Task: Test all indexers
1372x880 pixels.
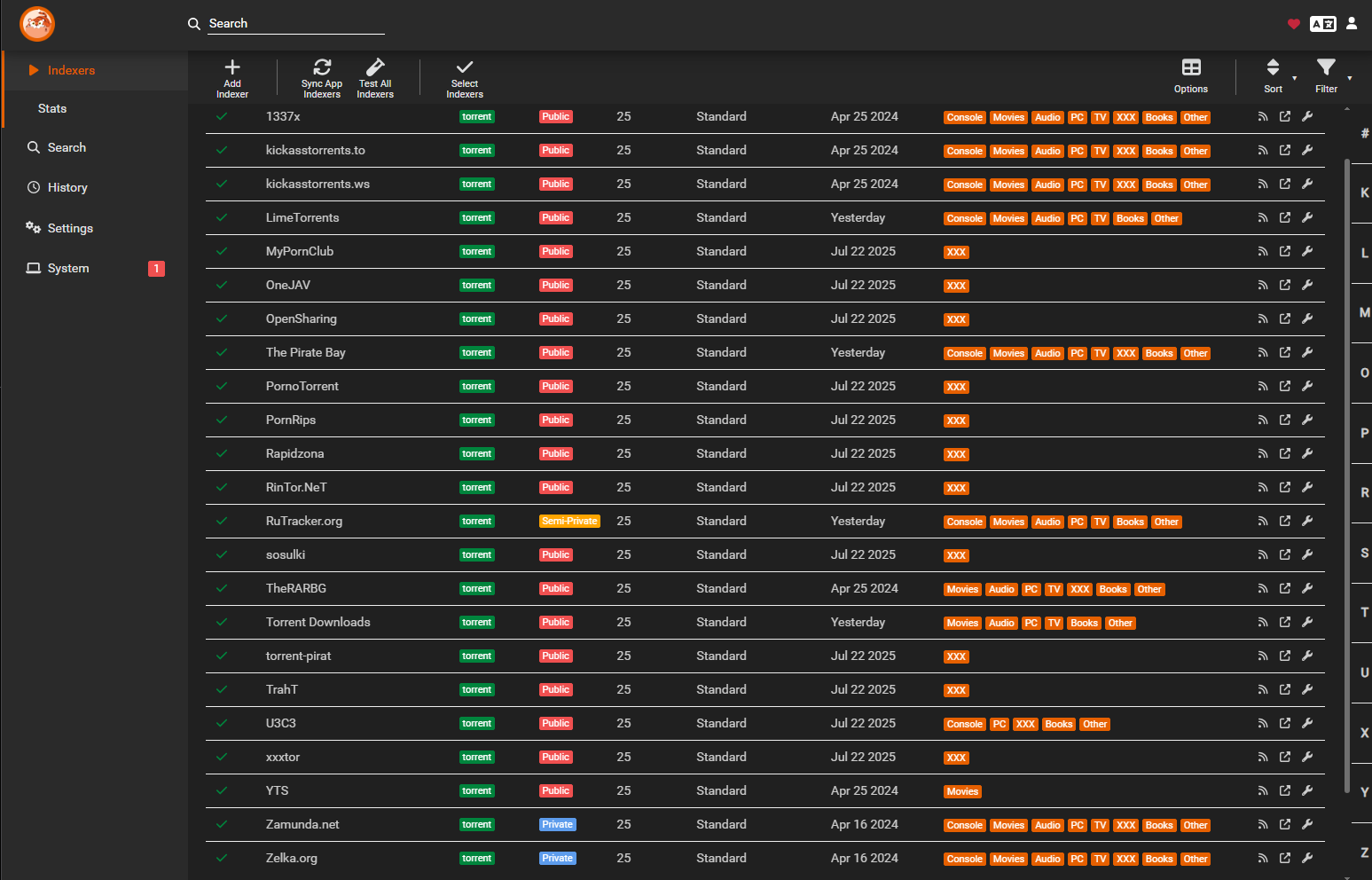Action: [375, 78]
